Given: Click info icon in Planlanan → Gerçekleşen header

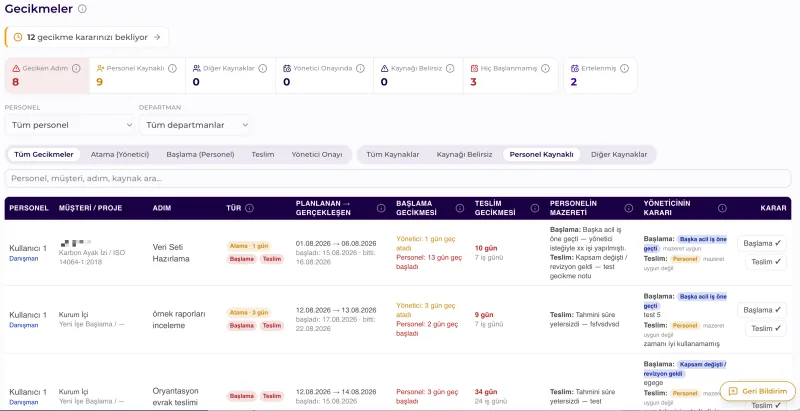Looking at the screenshot, I should point(381,208).
